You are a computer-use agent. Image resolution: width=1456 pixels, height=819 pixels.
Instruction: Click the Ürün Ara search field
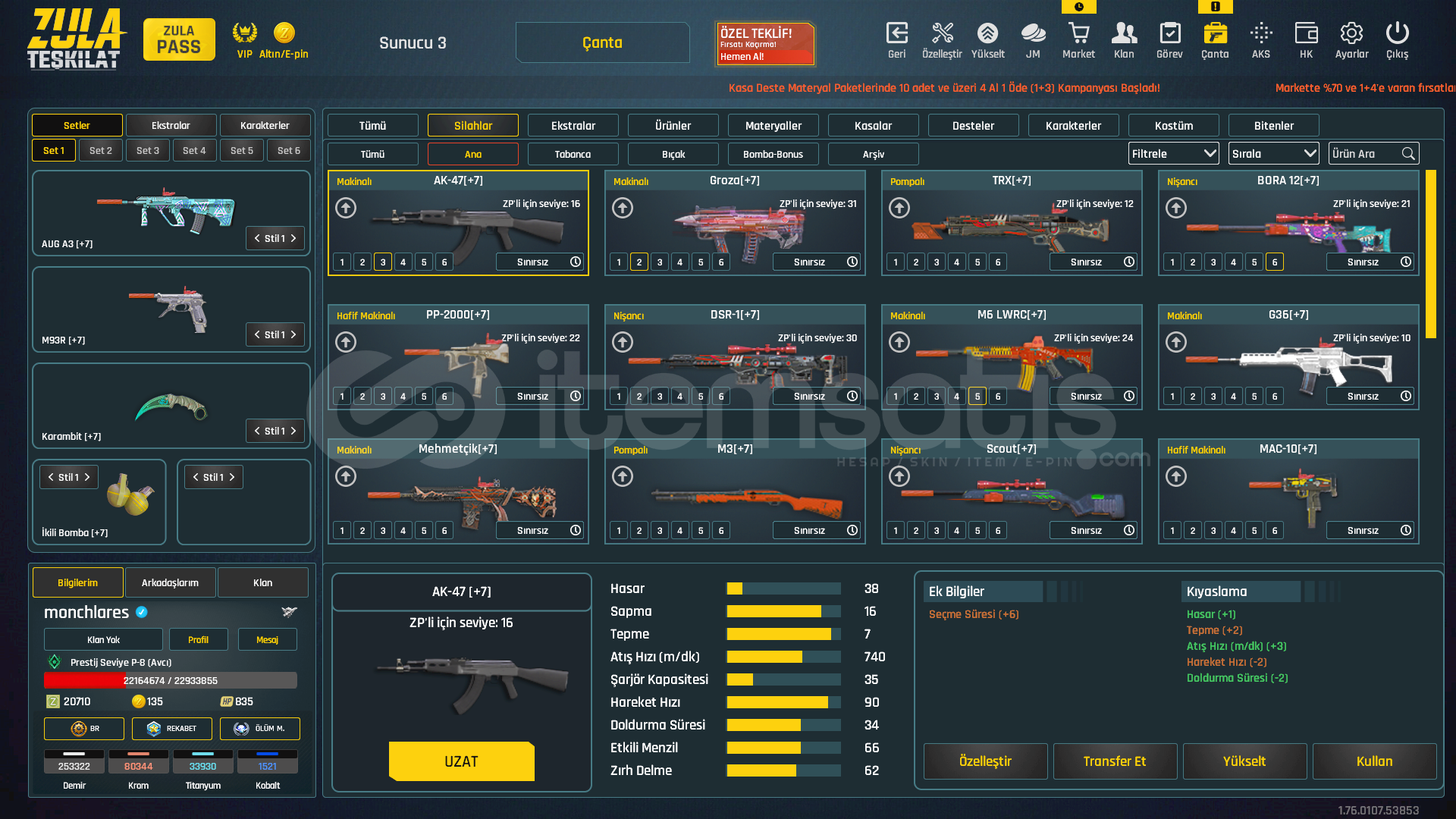pos(1373,154)
